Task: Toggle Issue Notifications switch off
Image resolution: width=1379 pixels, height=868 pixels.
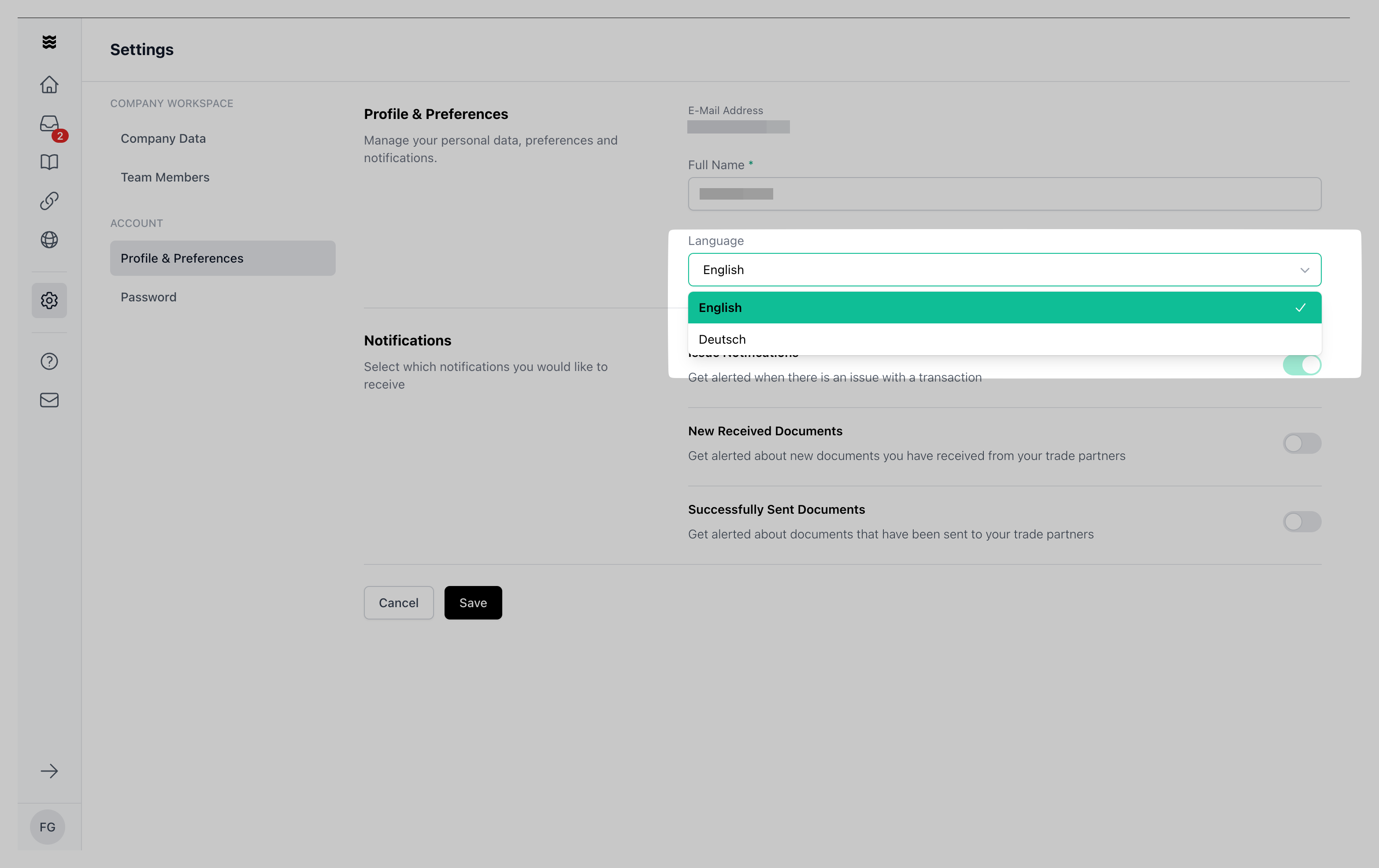Action: click(1302, 365)
